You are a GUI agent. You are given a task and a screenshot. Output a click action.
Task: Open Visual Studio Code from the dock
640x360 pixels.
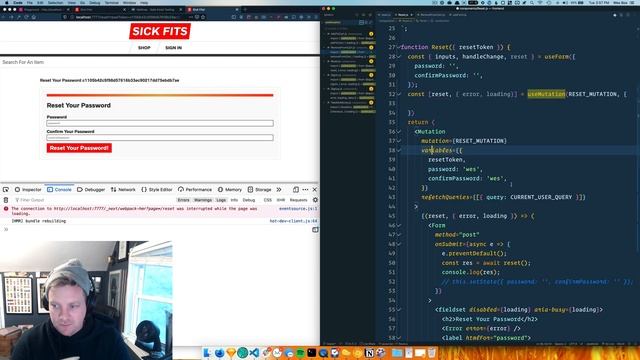[x=254, y=353]
